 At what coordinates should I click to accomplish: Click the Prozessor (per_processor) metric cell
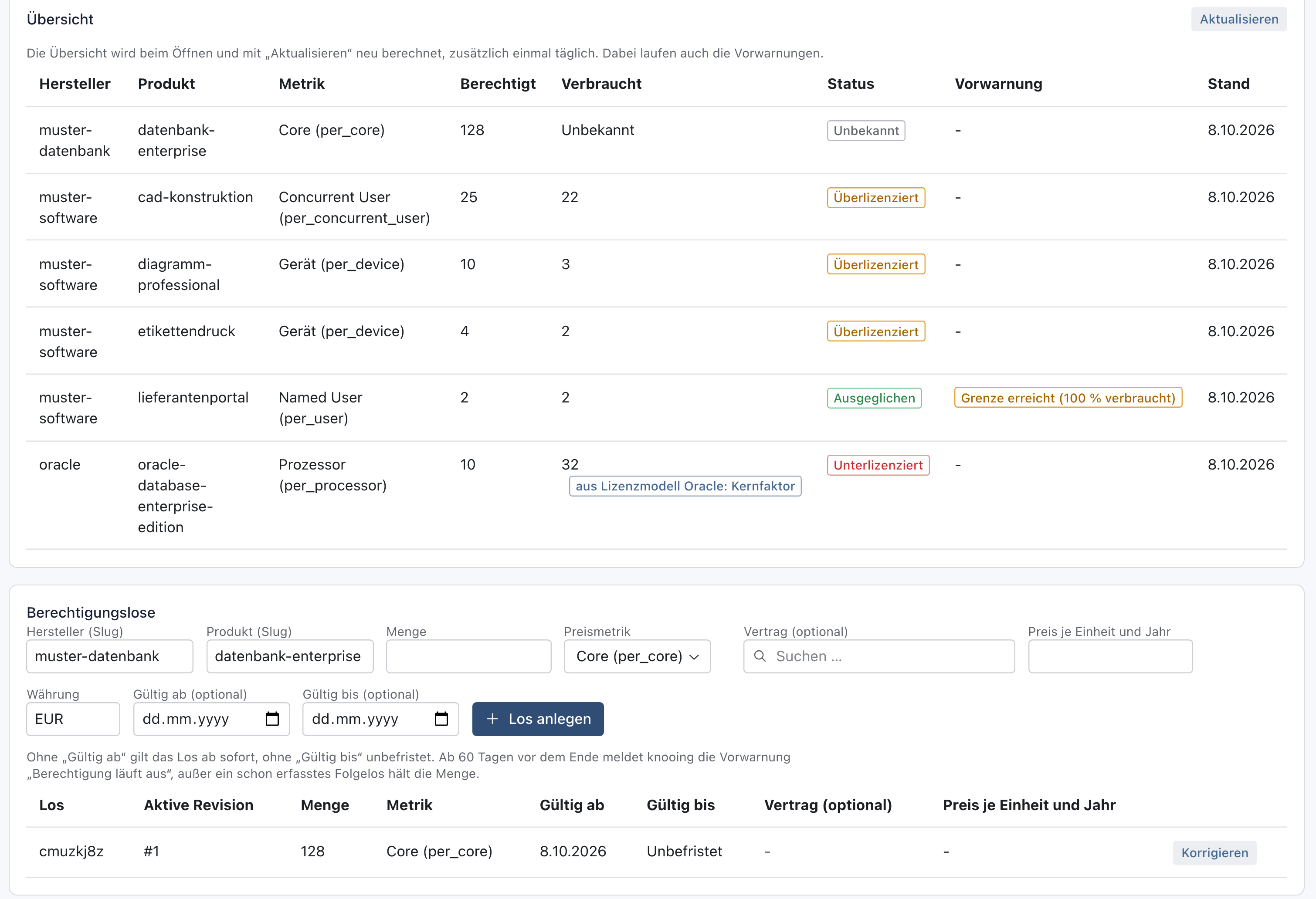coord(332,475)
